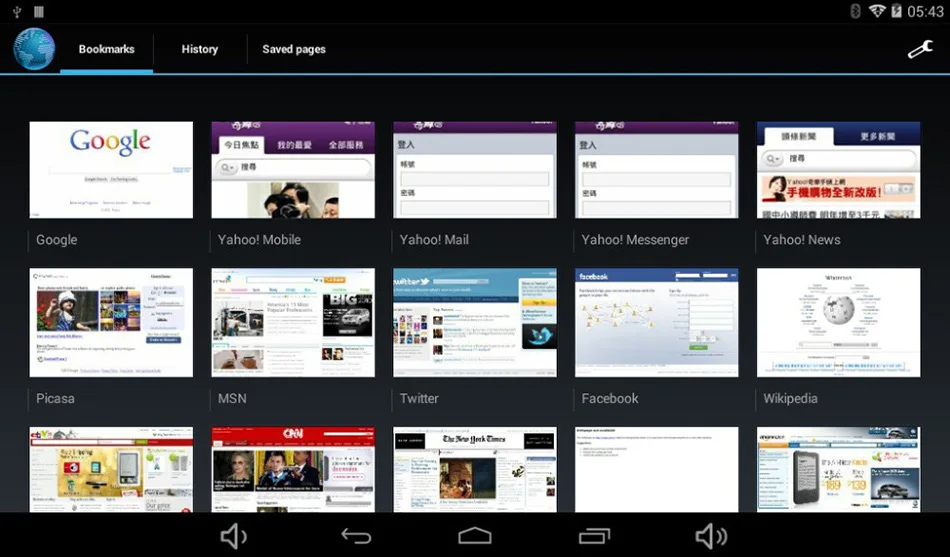
Task: Click the Facebook bookmark label
Action: (610, 399)
